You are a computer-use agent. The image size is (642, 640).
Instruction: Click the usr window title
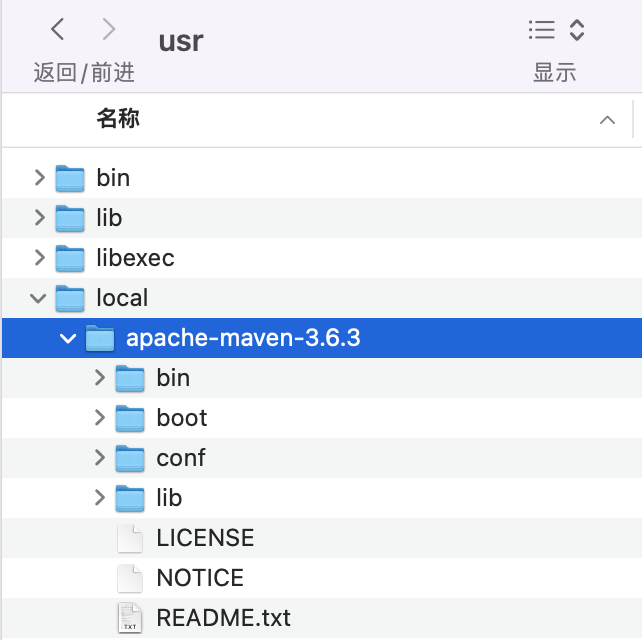[181, 41]
